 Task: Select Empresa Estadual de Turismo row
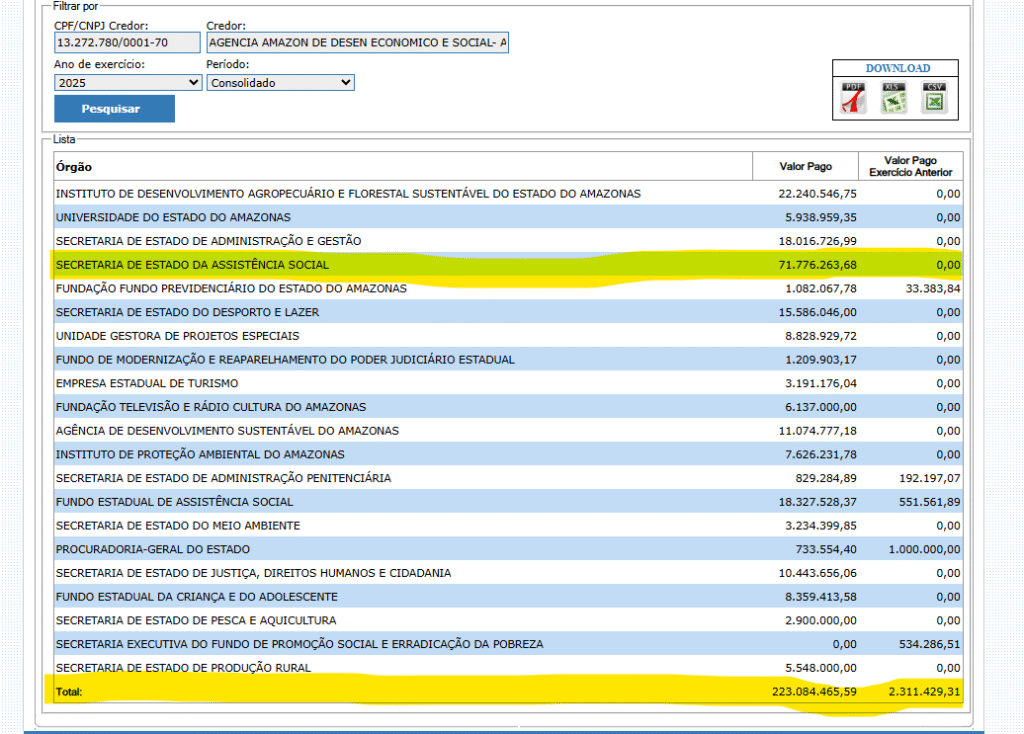tap(508, 383)
